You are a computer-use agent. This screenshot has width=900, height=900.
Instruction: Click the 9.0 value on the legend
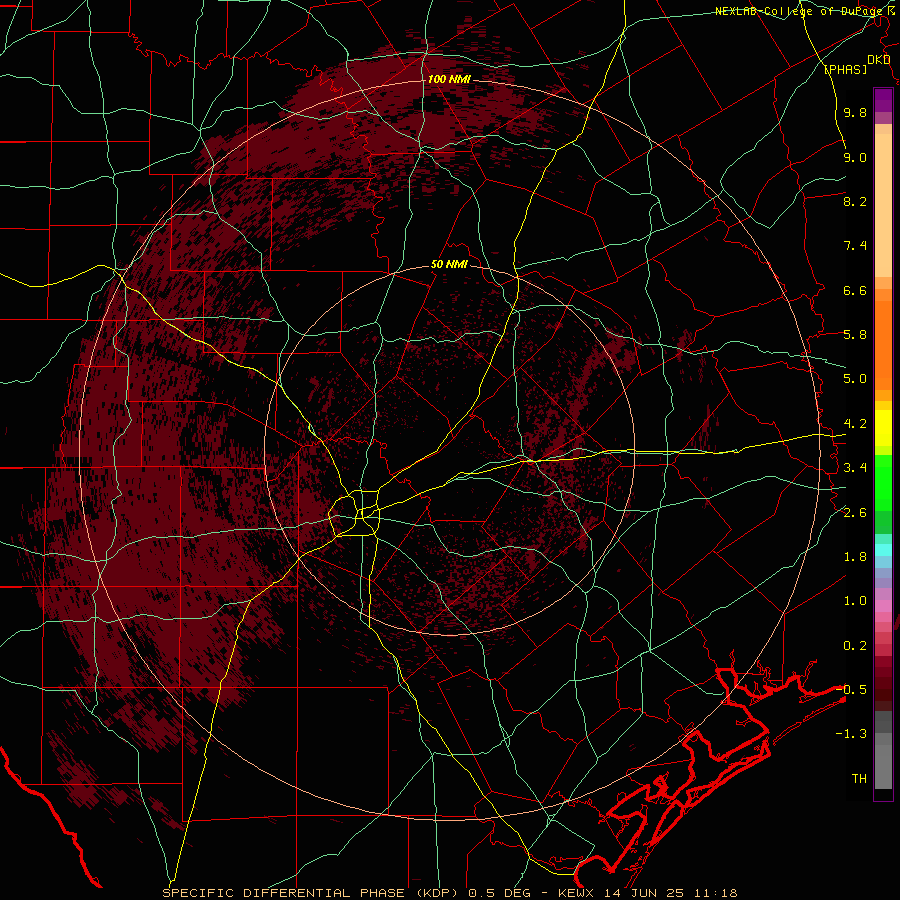(855, 158)
